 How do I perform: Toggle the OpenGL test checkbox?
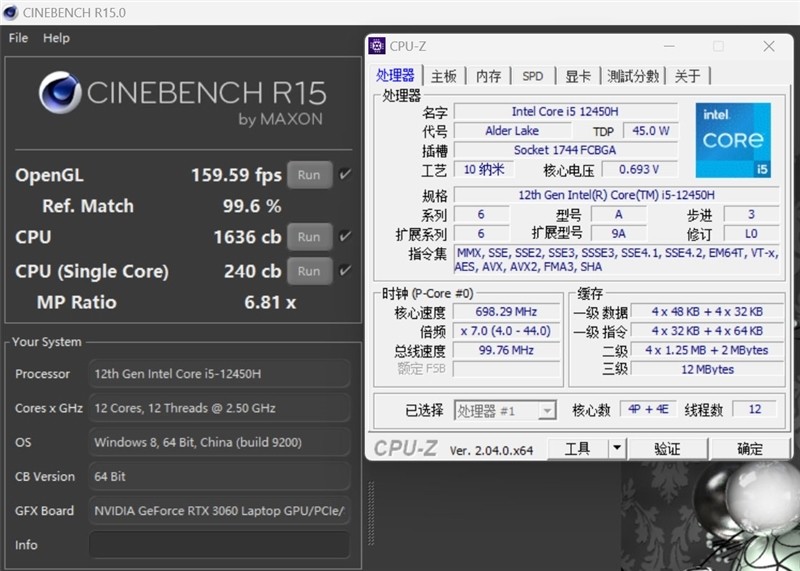point(345,174)
